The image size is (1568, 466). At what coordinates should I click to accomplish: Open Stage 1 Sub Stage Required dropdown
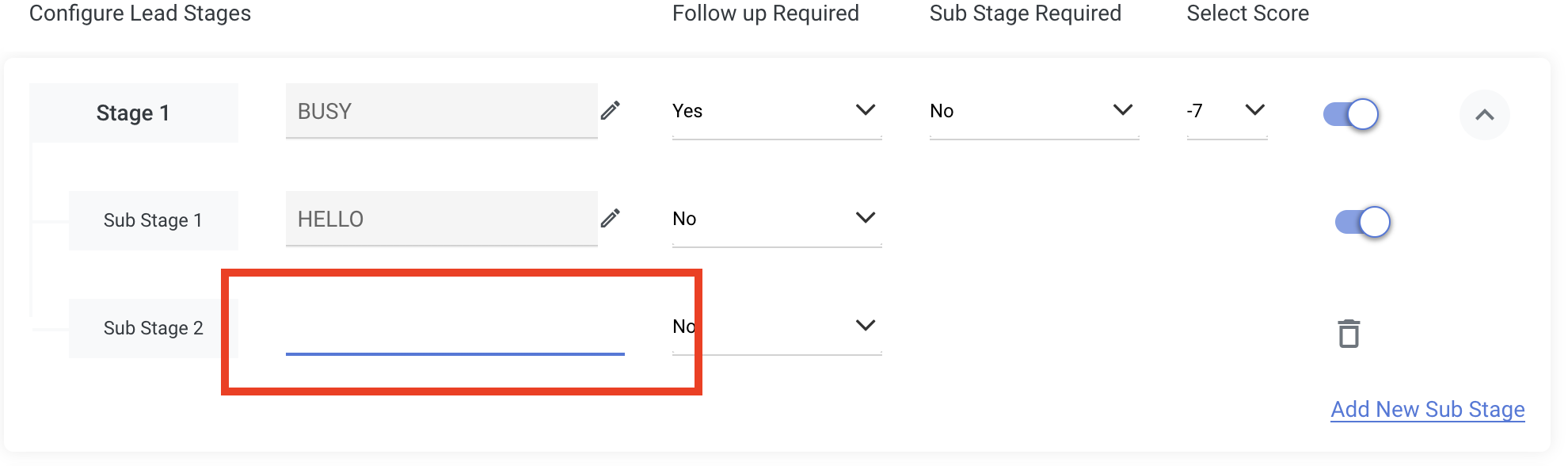coord(1033,111)
